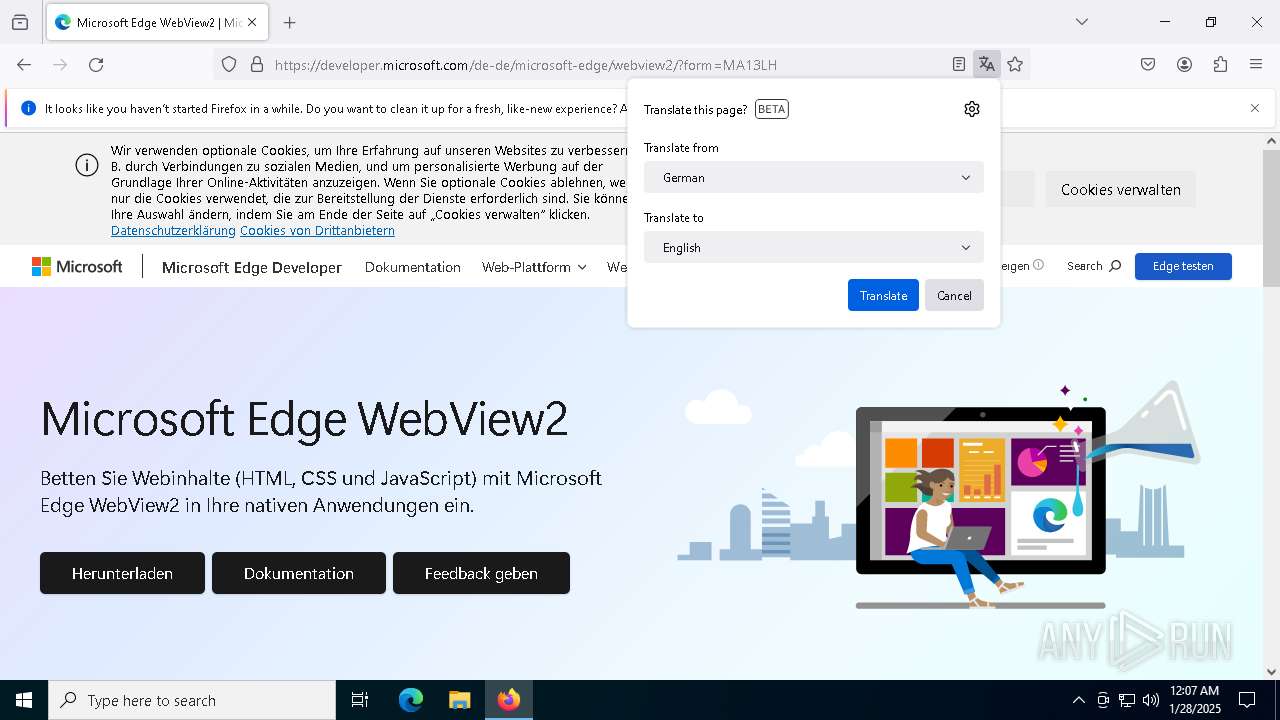Open the Windows Start menu
This screenshot has width=1280, height=720.
click(24, 700)
